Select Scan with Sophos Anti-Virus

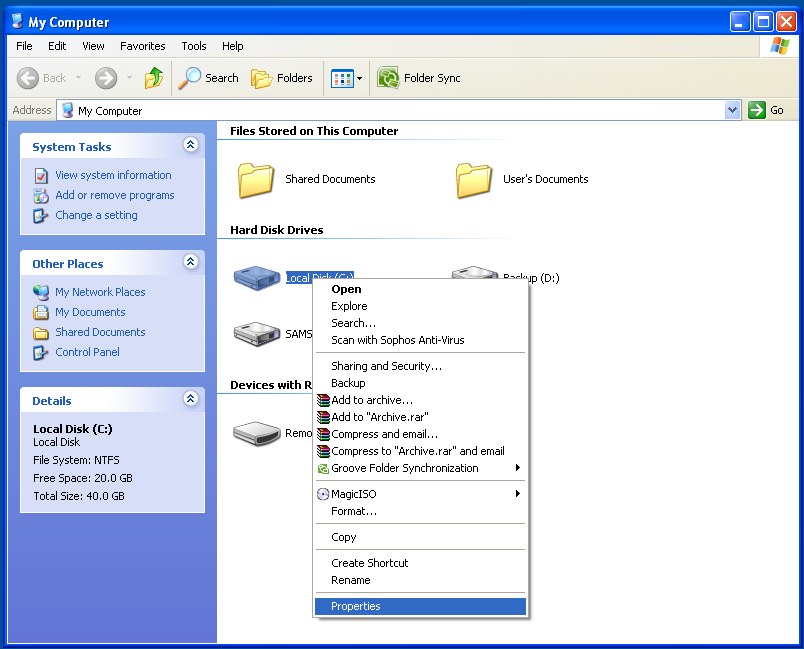click(x=420, y=340)
